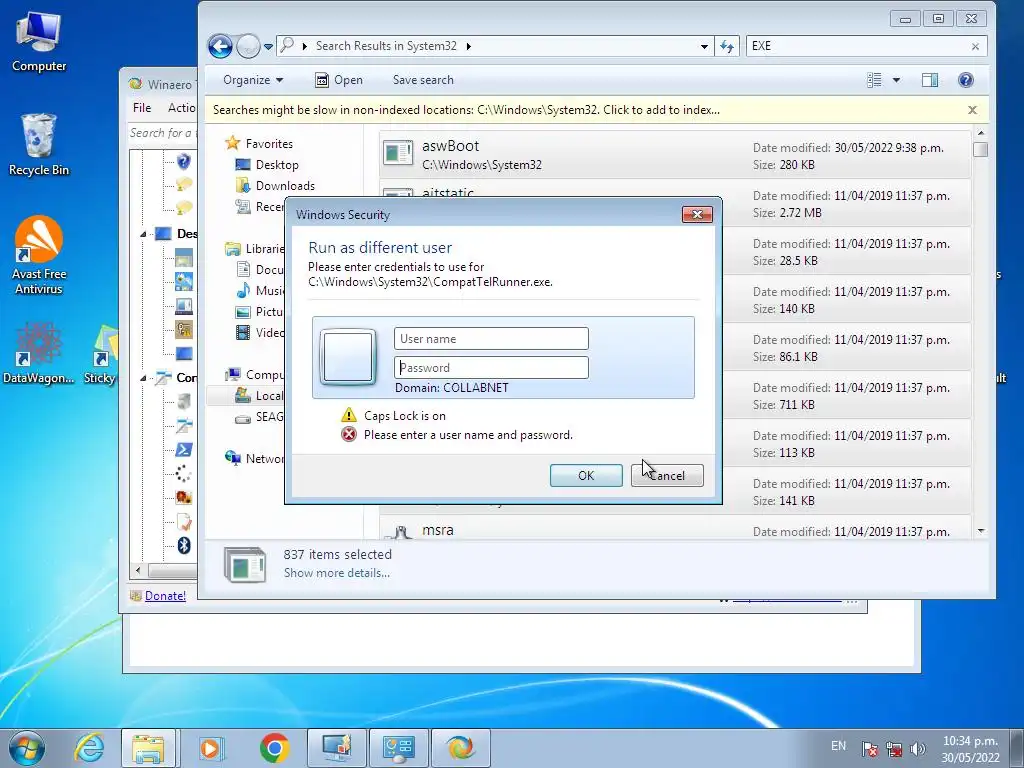Screen dimensions: 1024x768
Task: Click the Videos library icon
Action: tap(243, 332)
